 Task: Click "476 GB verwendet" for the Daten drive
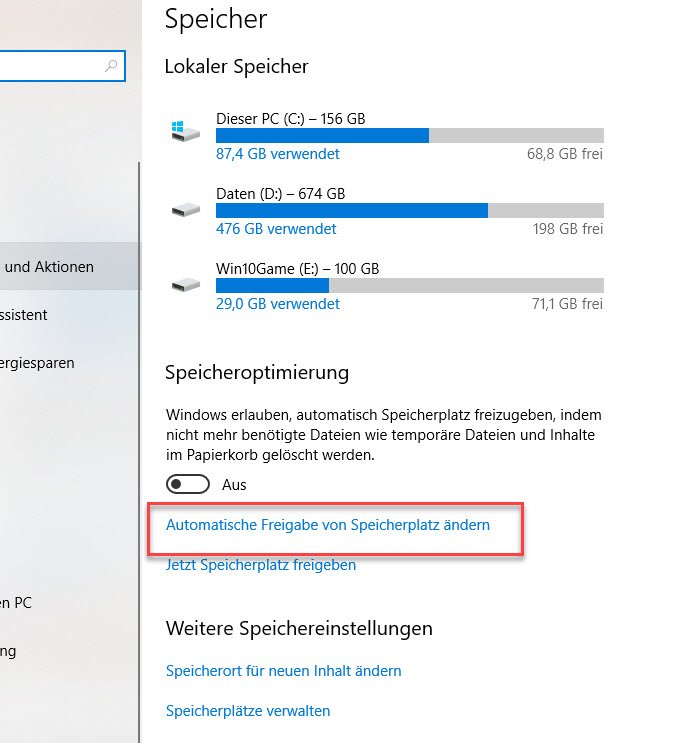coord(276,229)
